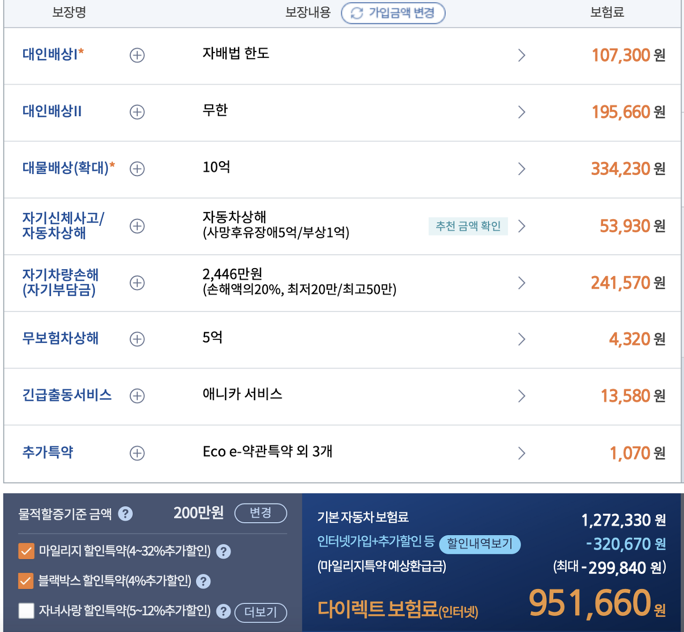
Task: Open 자기차량손해(자기부담금) coverage link
Action: point(61,282)
